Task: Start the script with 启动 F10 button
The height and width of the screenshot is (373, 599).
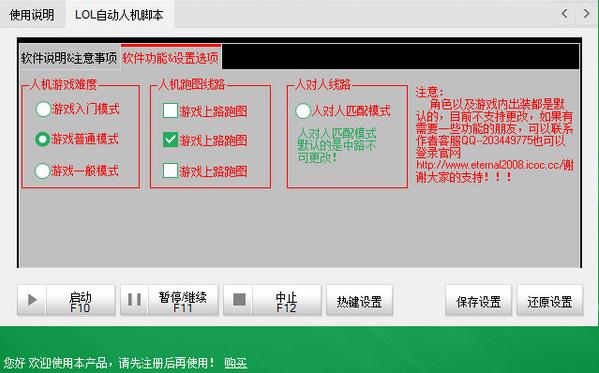Action: click(x=66, y=300)
